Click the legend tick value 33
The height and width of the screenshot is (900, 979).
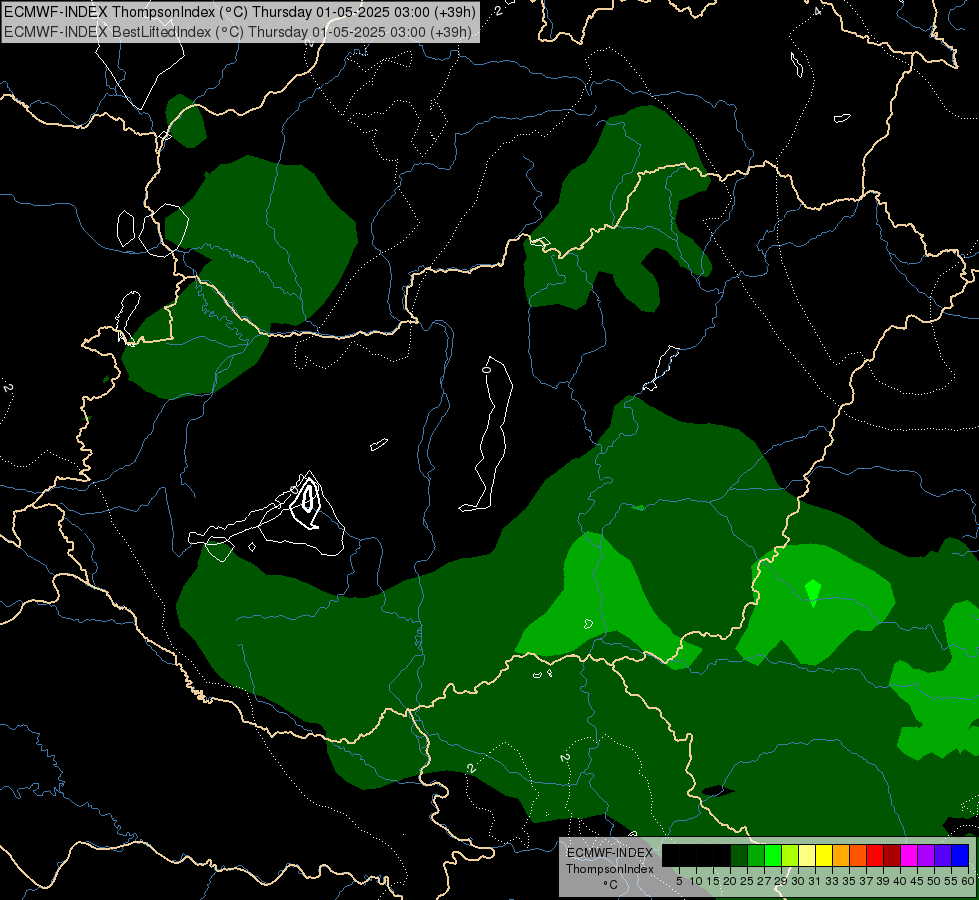[x=832, y=881]
